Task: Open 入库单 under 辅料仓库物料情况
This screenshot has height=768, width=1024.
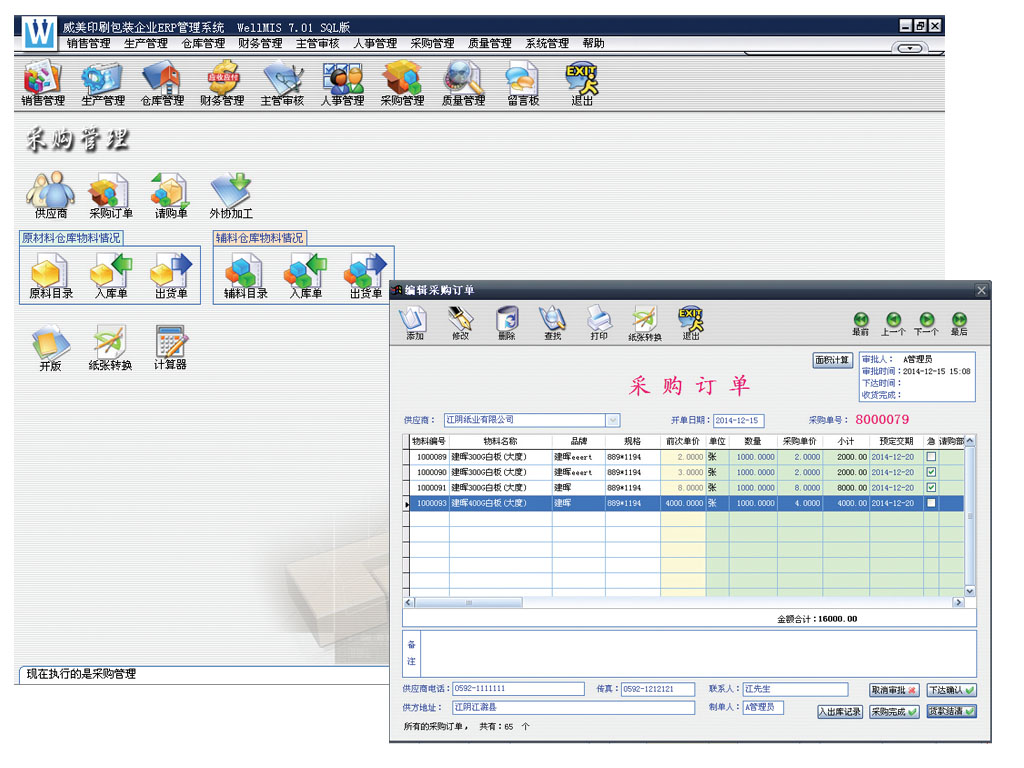Action: click(x=306, y=276)
